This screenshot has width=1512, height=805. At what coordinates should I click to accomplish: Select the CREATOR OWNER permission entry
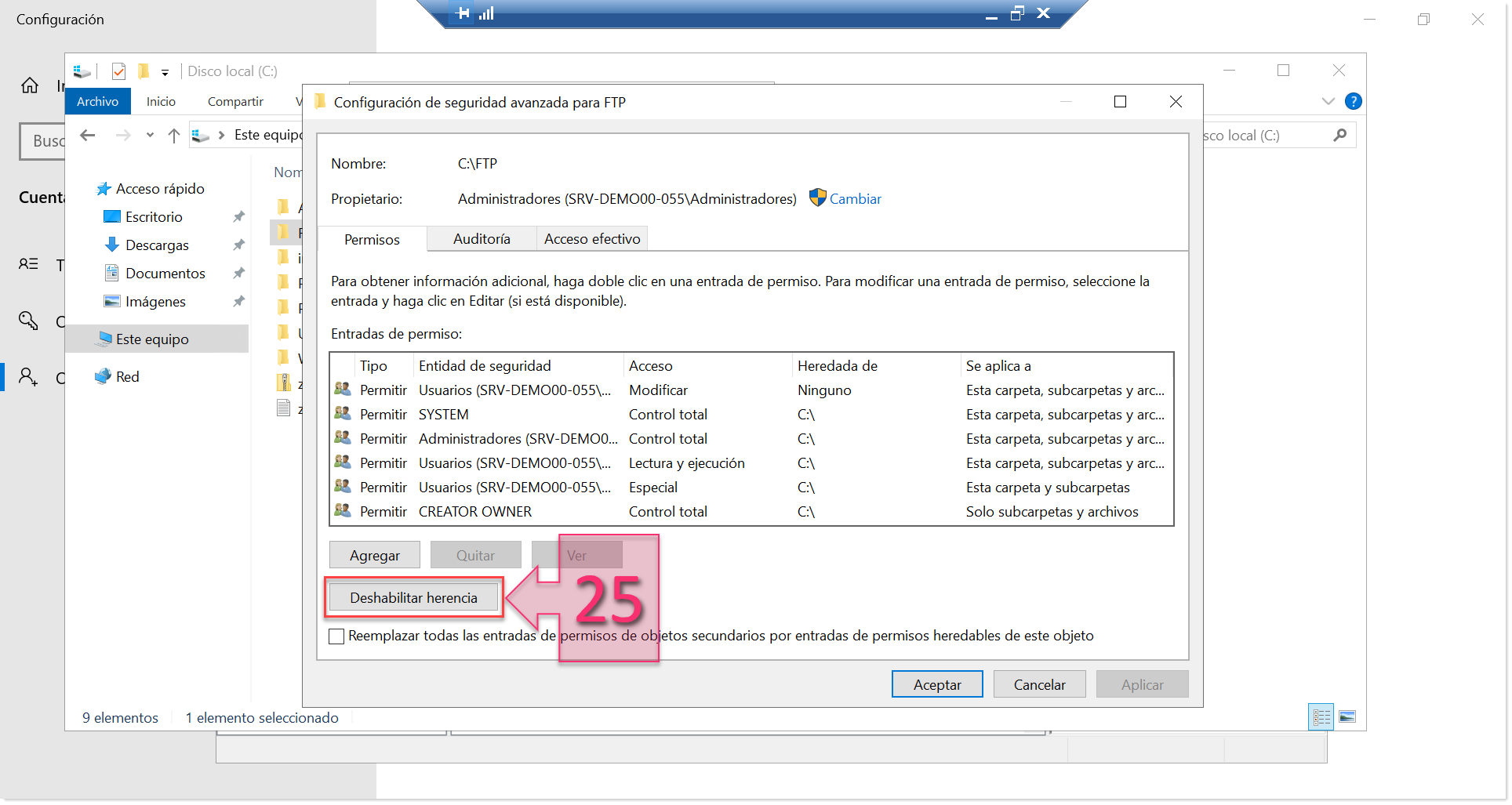[x=474, y=512]
